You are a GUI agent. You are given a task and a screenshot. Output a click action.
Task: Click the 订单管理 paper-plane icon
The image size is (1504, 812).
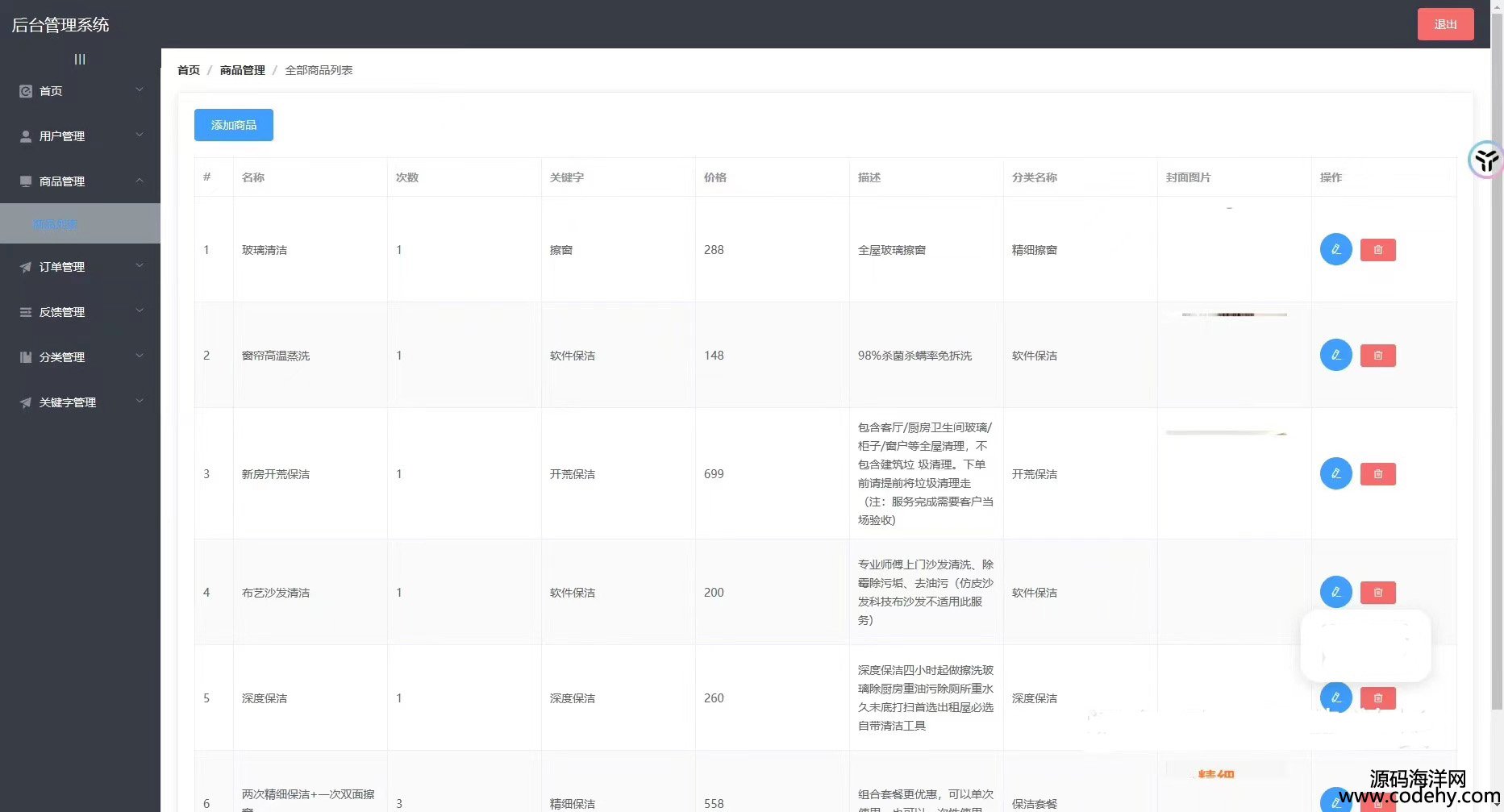click(26, 267)
